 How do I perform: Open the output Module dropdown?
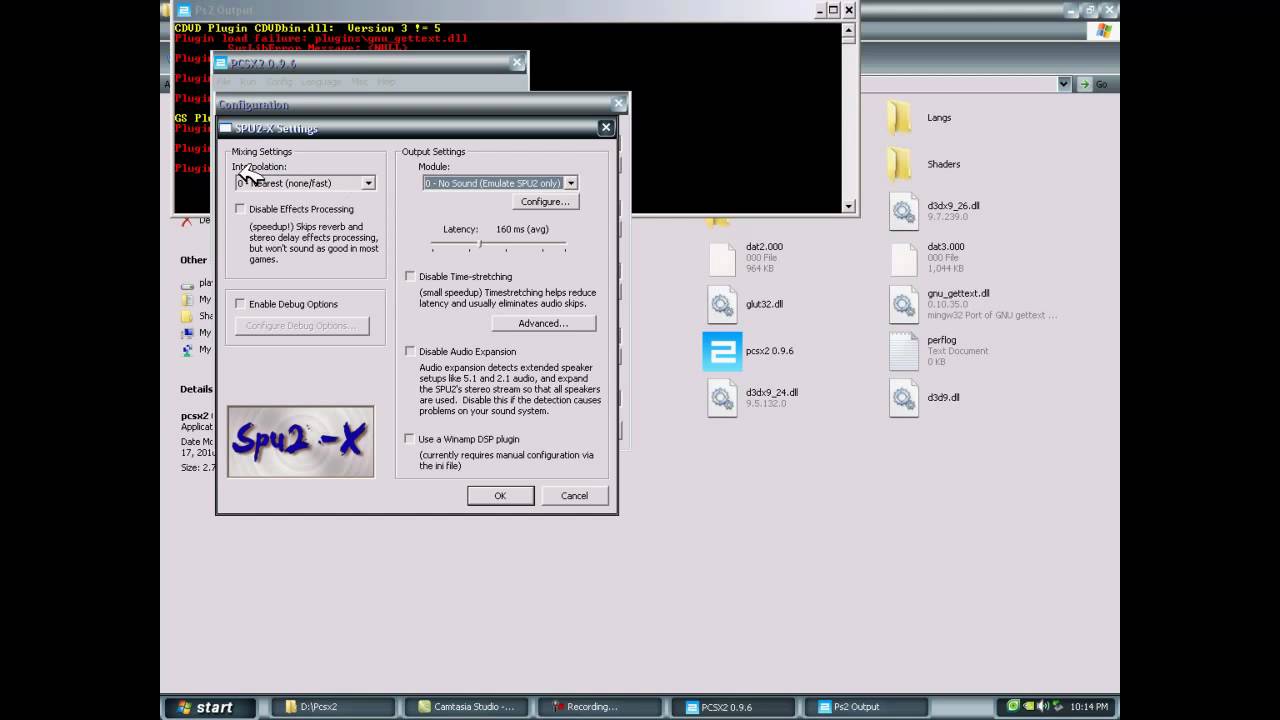570,183
